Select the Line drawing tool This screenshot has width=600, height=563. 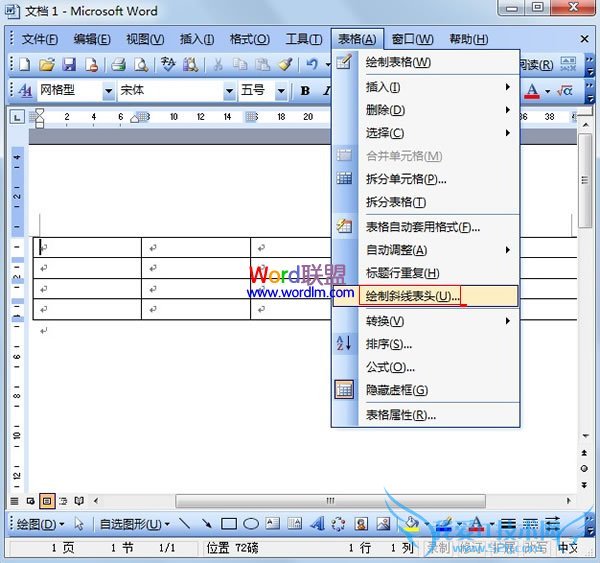[185, 524]
